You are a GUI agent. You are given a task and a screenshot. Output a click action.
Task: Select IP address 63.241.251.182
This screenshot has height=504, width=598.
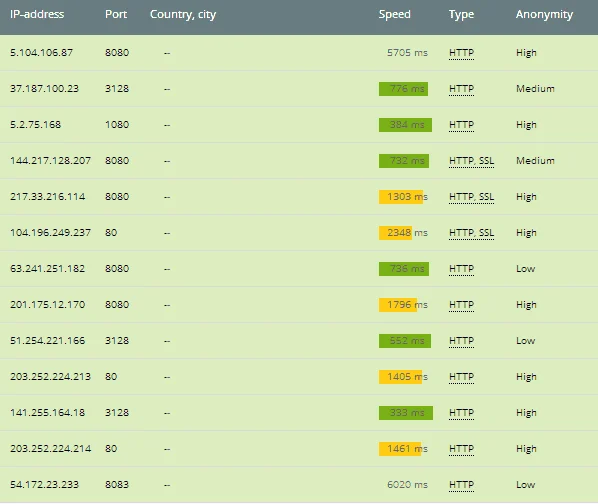pyautogui.click(x=48, y=269)
